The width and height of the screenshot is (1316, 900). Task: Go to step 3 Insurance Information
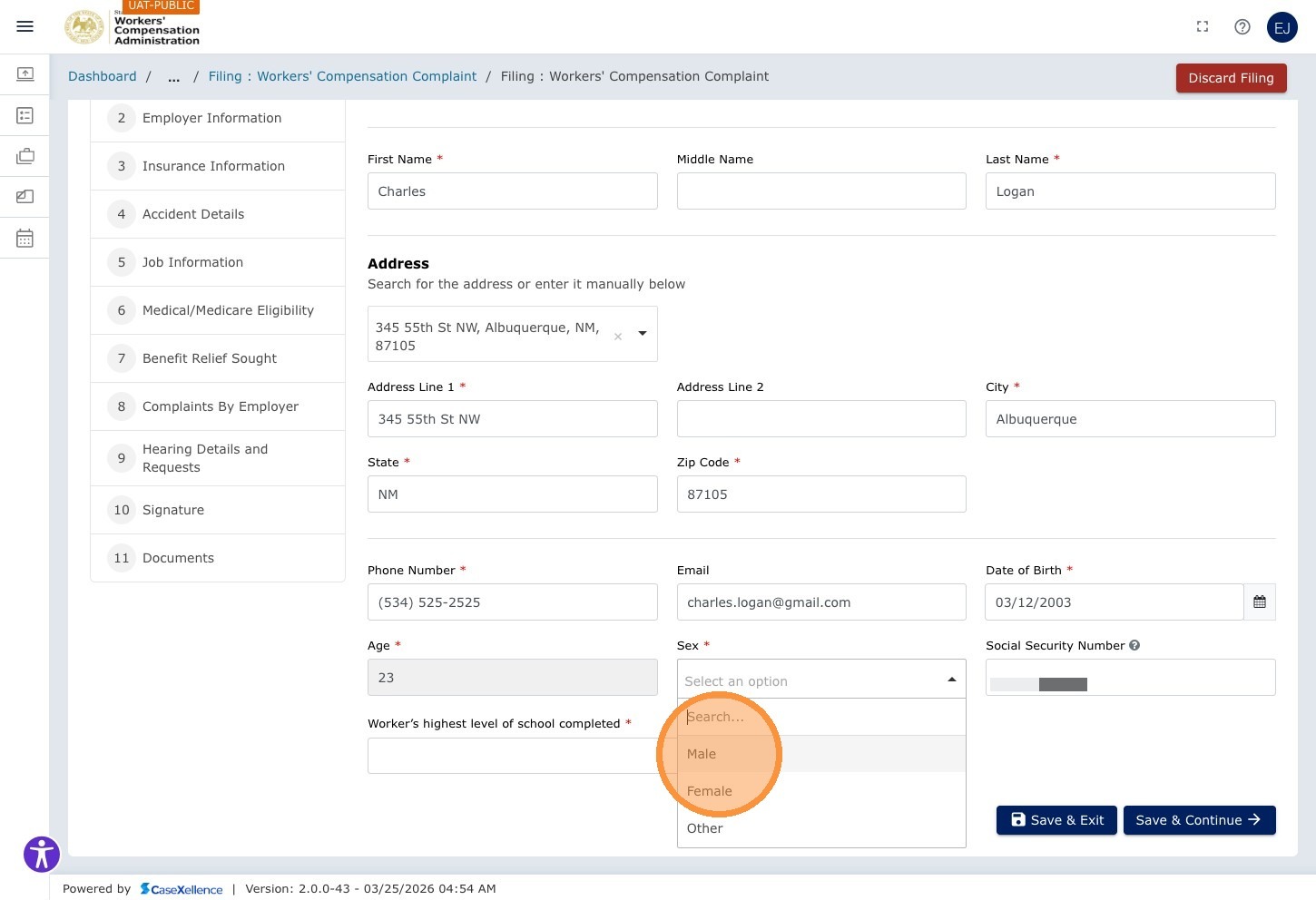pyautogui.click(x=218, y=166)
